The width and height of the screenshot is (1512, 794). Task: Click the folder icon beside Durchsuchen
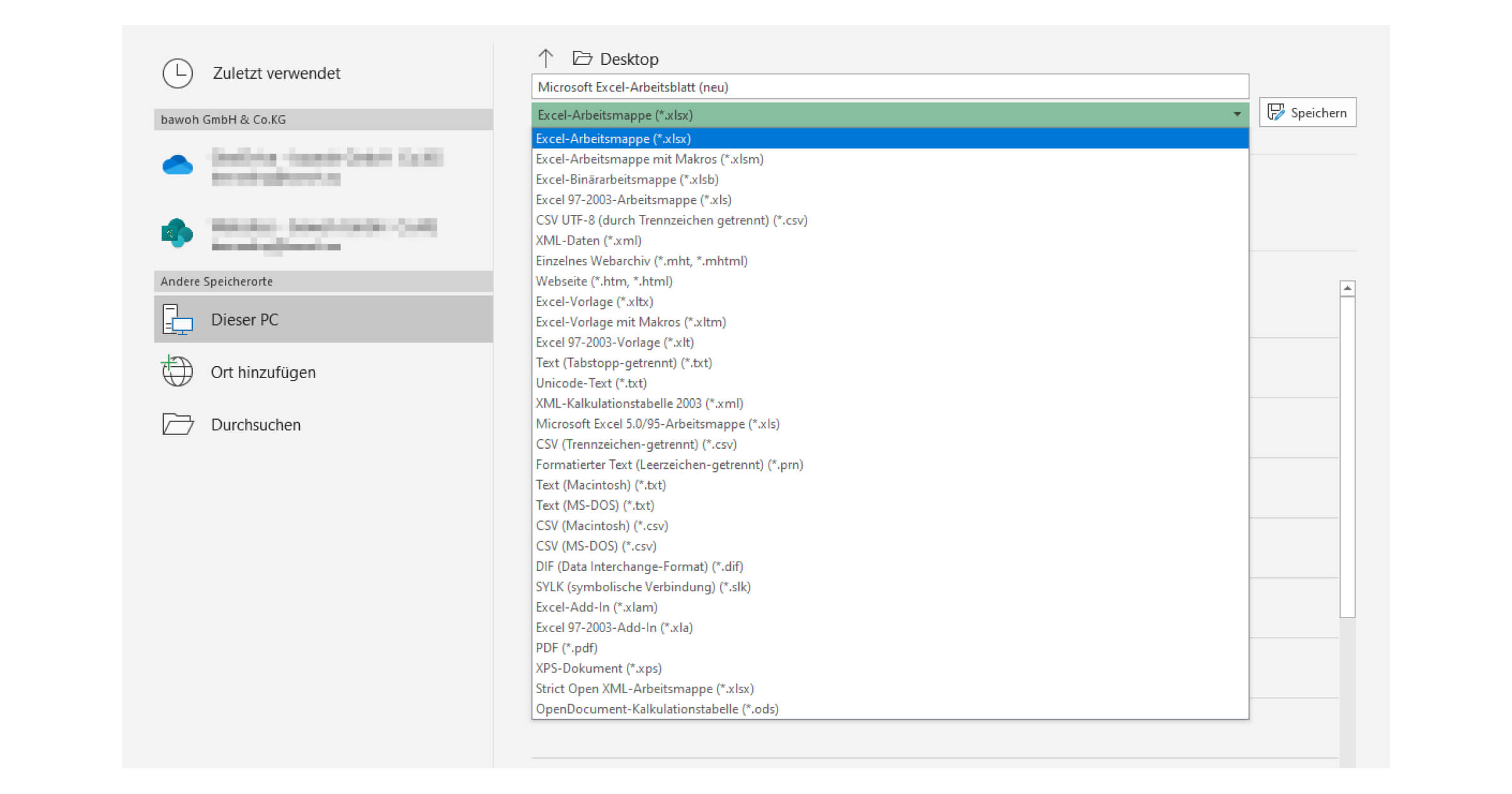click(177, 425)
